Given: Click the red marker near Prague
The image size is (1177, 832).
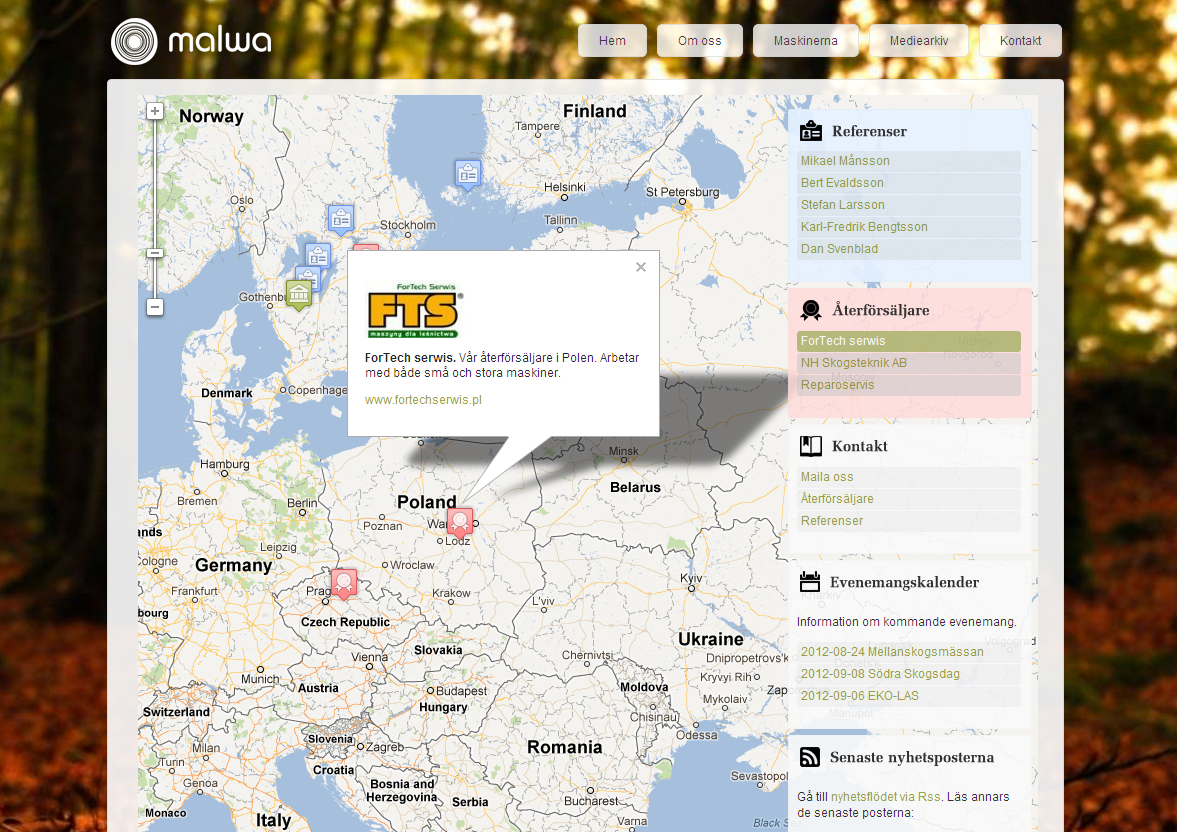Looking at the screenshot, I should pyautogui.click(x=344, y=583).
